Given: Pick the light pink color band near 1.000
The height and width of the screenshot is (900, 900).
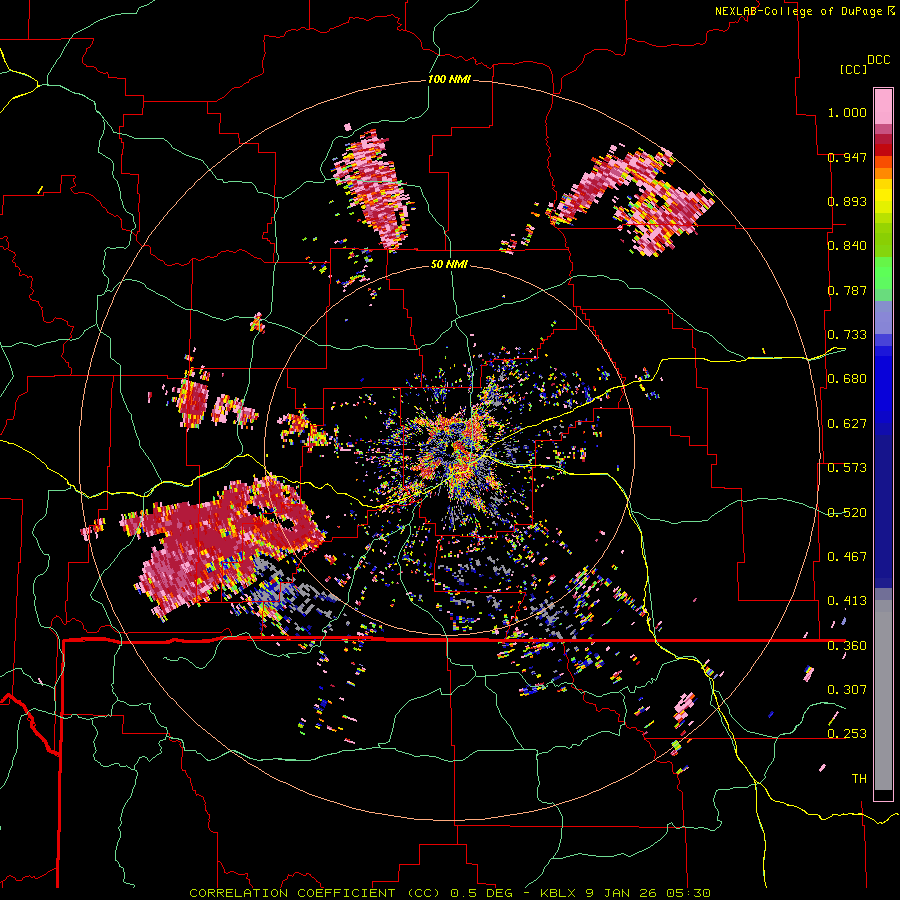Looking at the screenshot, I should click(x=883, y=107).
